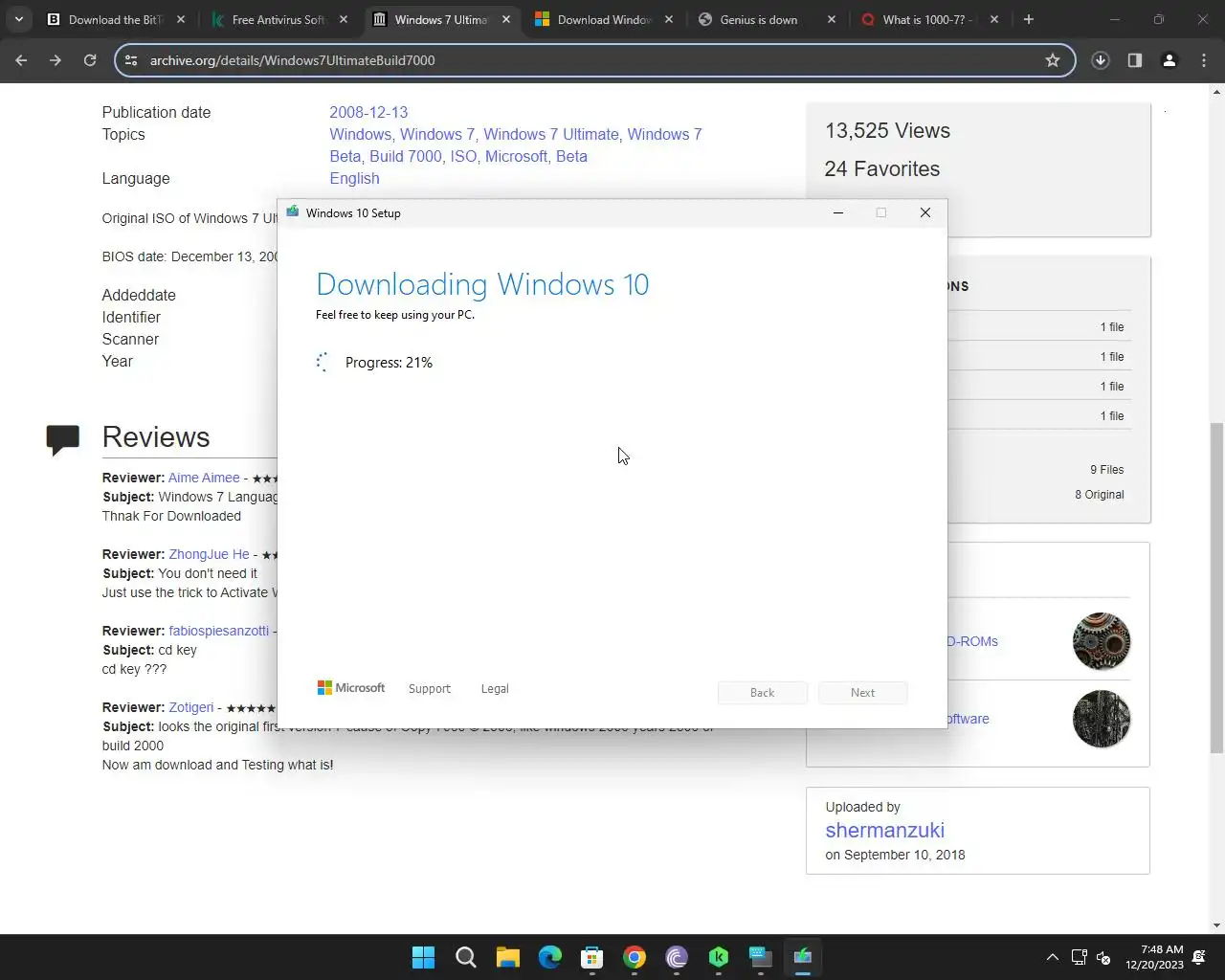
Task: Click the Microsoft logo in the Setup window
Action: tap(350, 688)
